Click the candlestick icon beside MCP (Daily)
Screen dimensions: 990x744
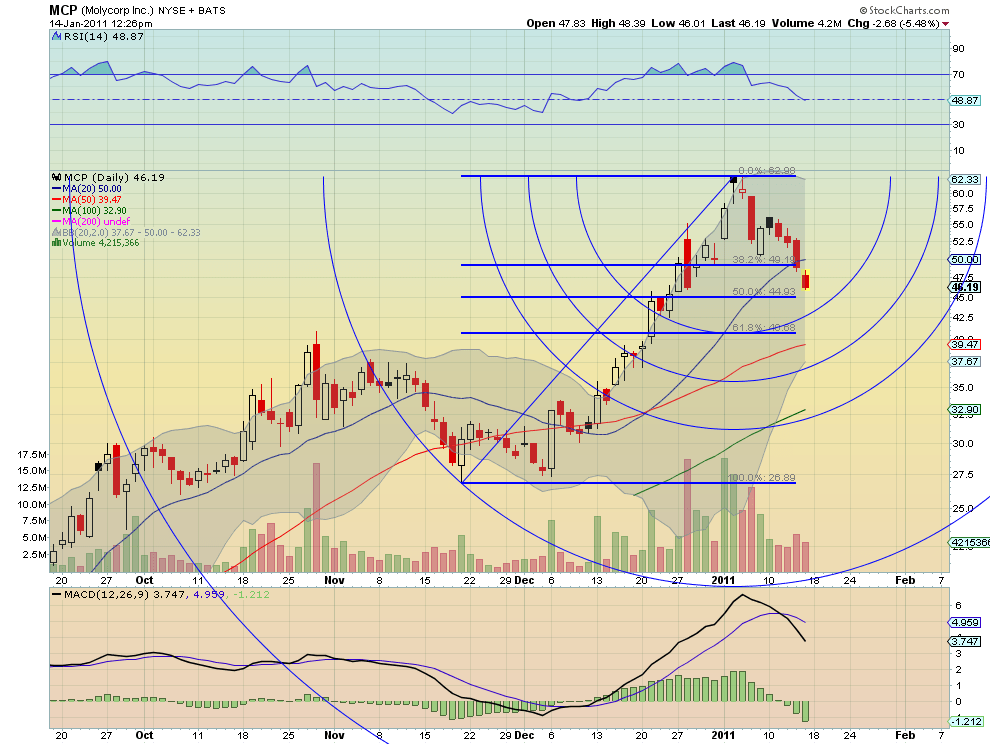(x=57, y=177)
